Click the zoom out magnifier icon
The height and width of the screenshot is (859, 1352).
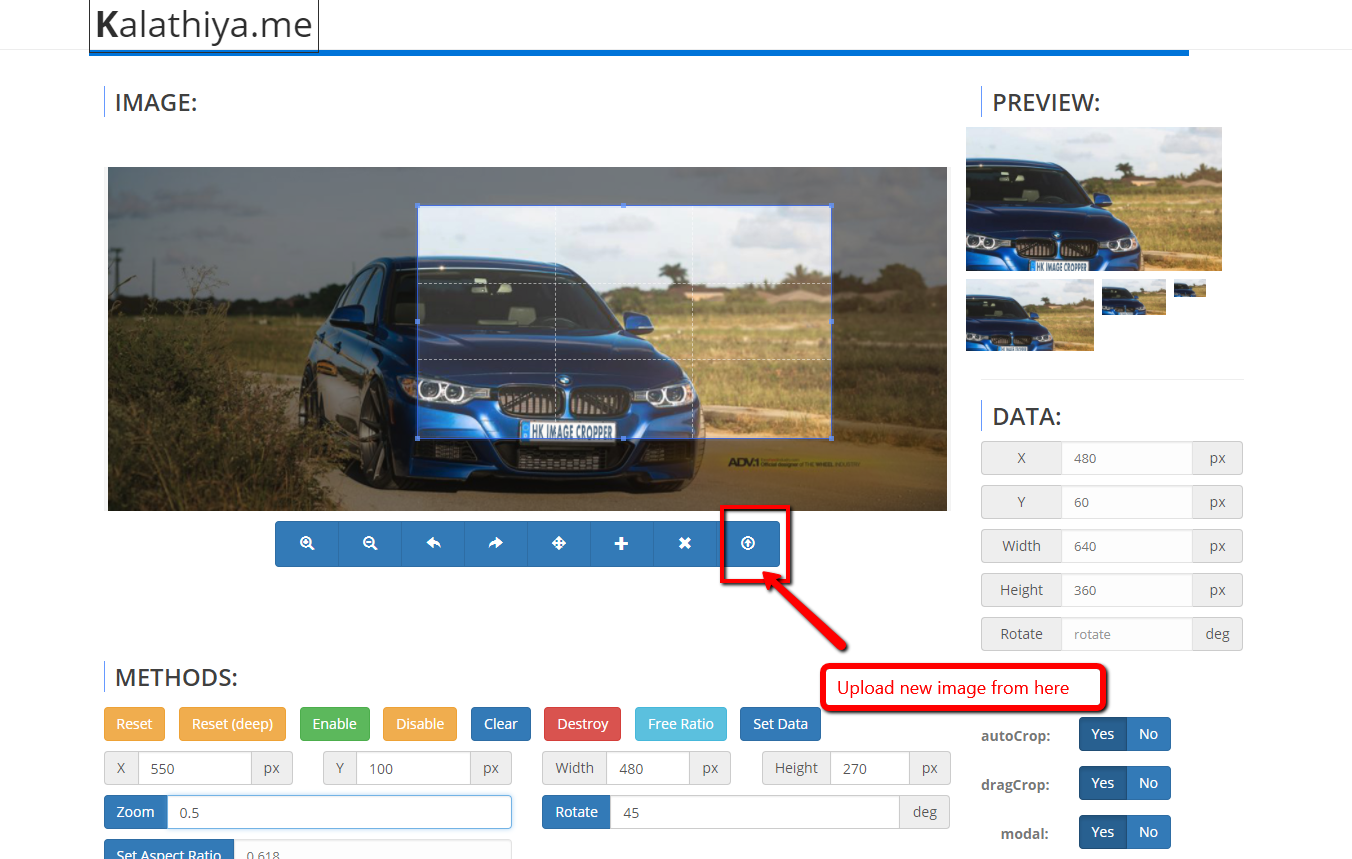[370, 543]
